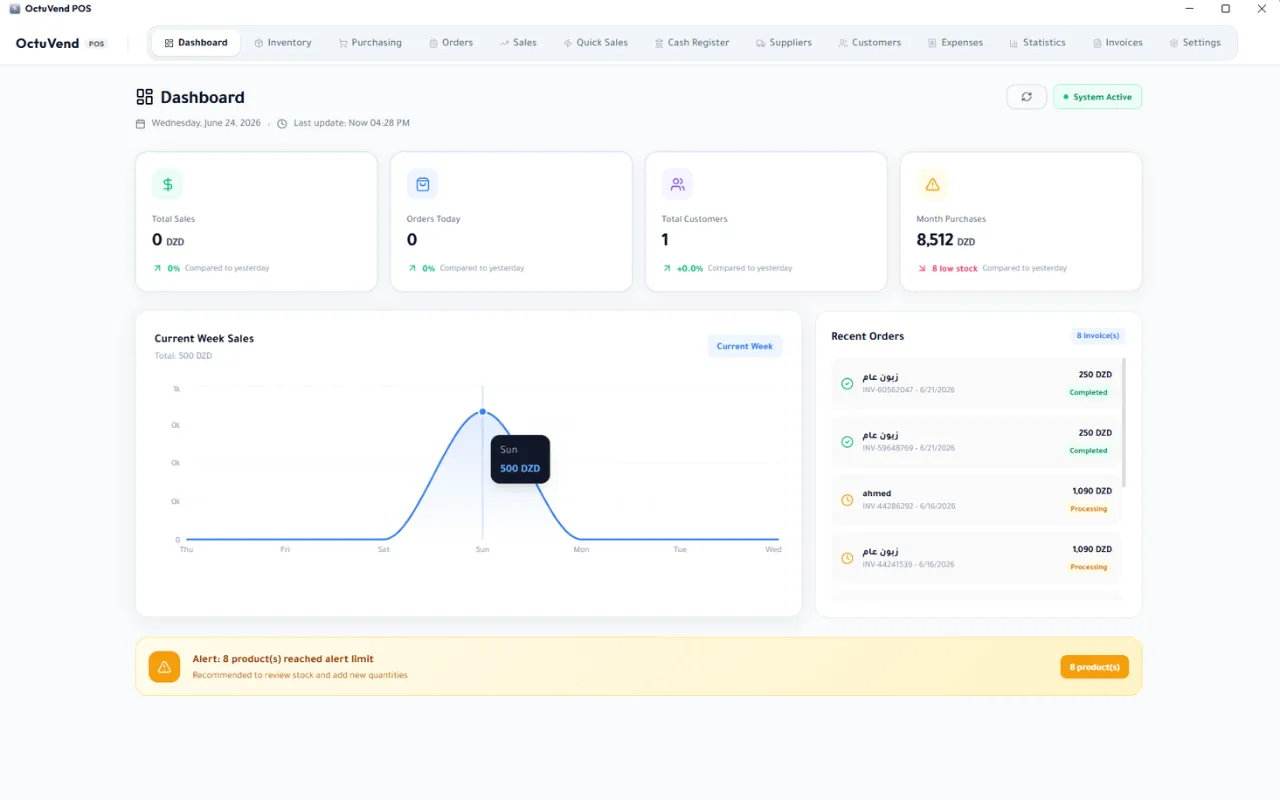Click the green up arrow in Total Customers card
1280x800 pixels.
[667, 268]
